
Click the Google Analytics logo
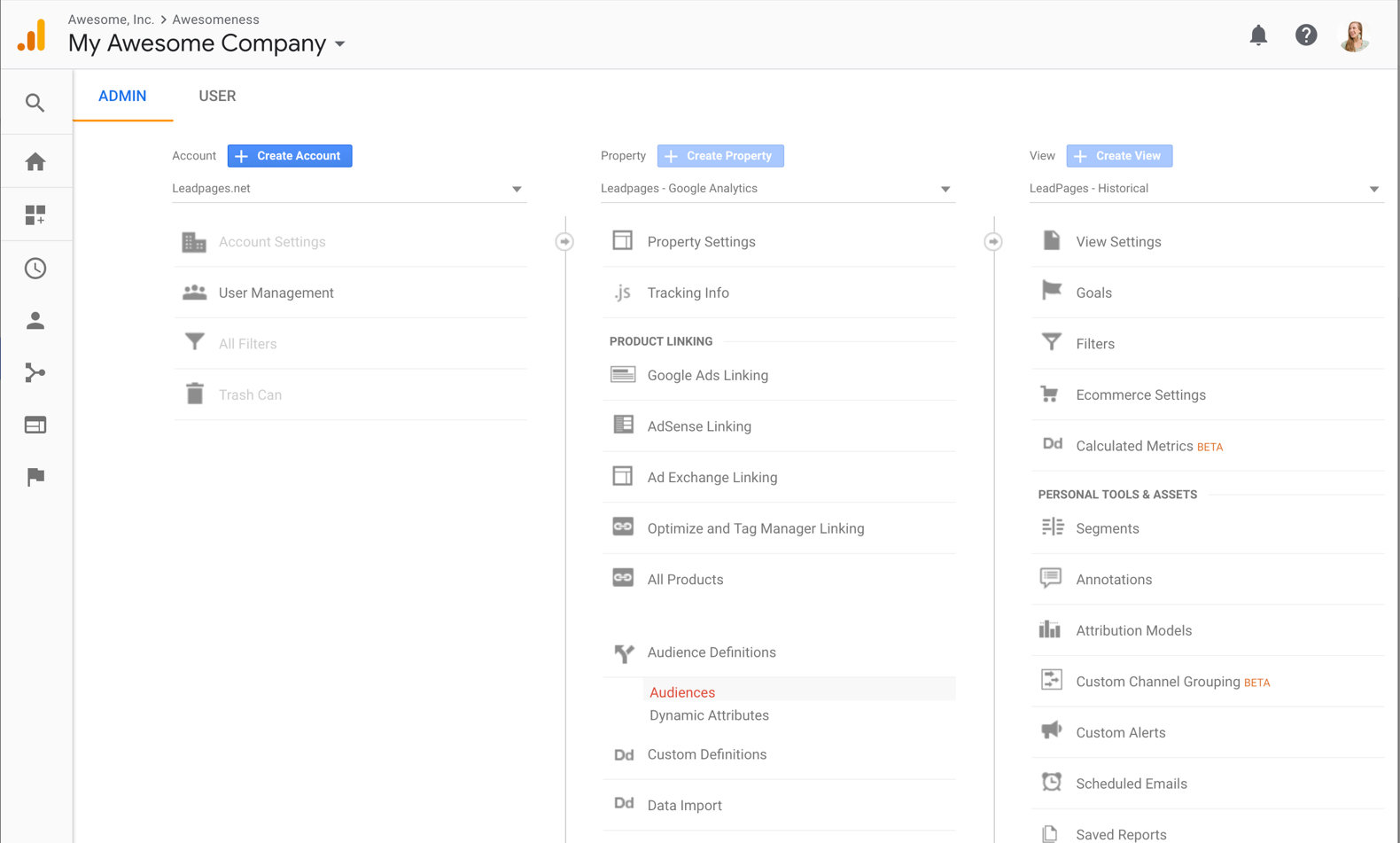pos(32,35)
